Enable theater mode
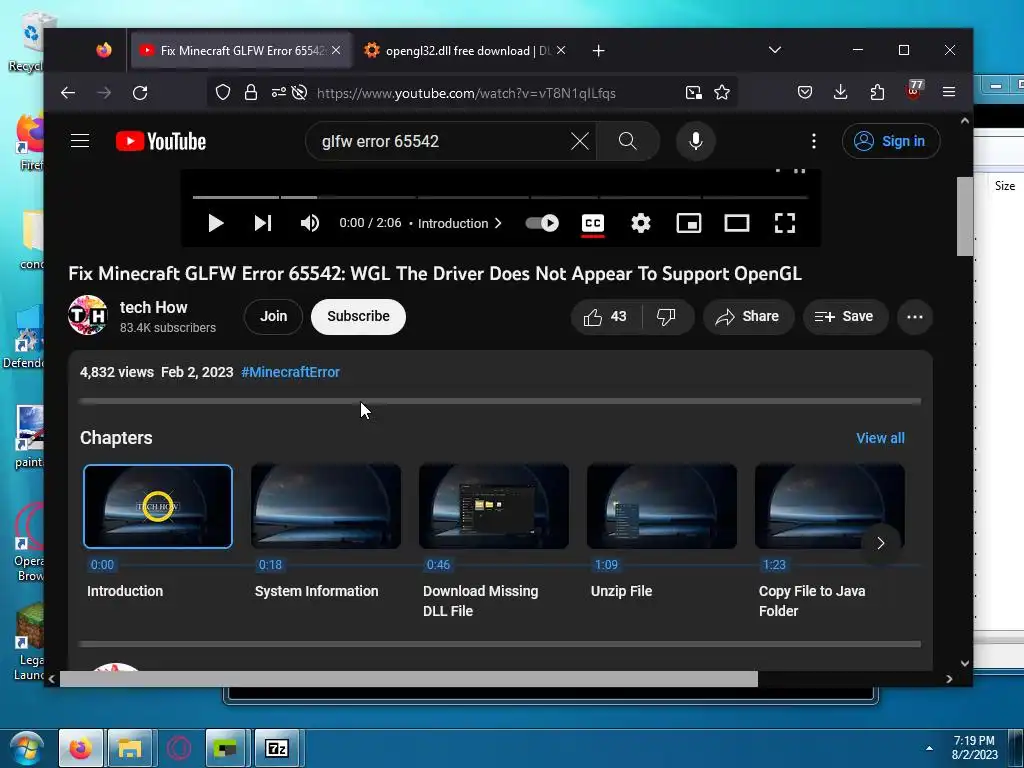Screen dimensions: 1024x768 pyautogui.click(x=737, y=223)
